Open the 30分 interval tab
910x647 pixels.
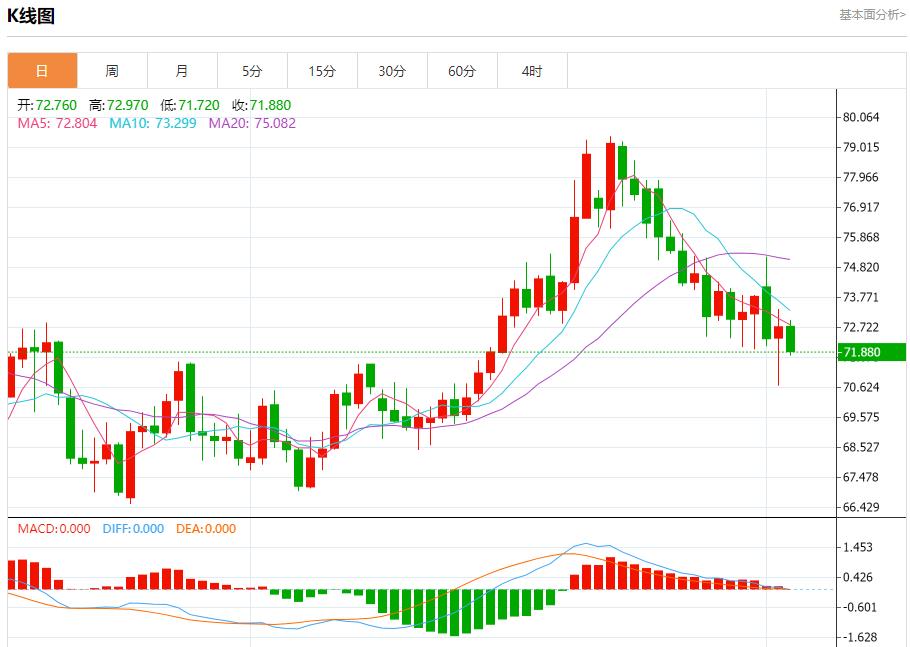[392, 71]
